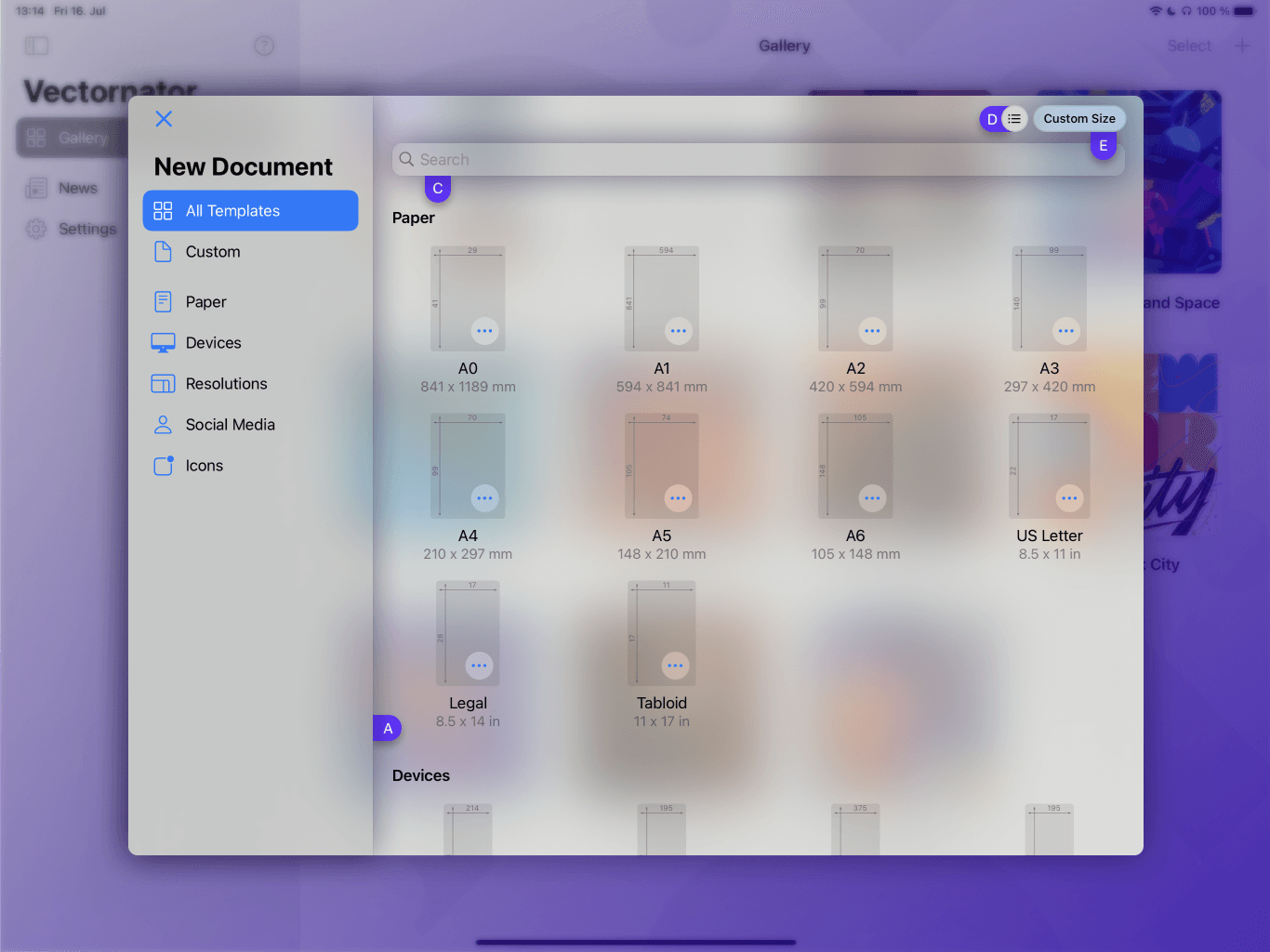Click the Social Media person icon
The height and width of the screenshot is (952, 1270).
(x=163, y=425)
